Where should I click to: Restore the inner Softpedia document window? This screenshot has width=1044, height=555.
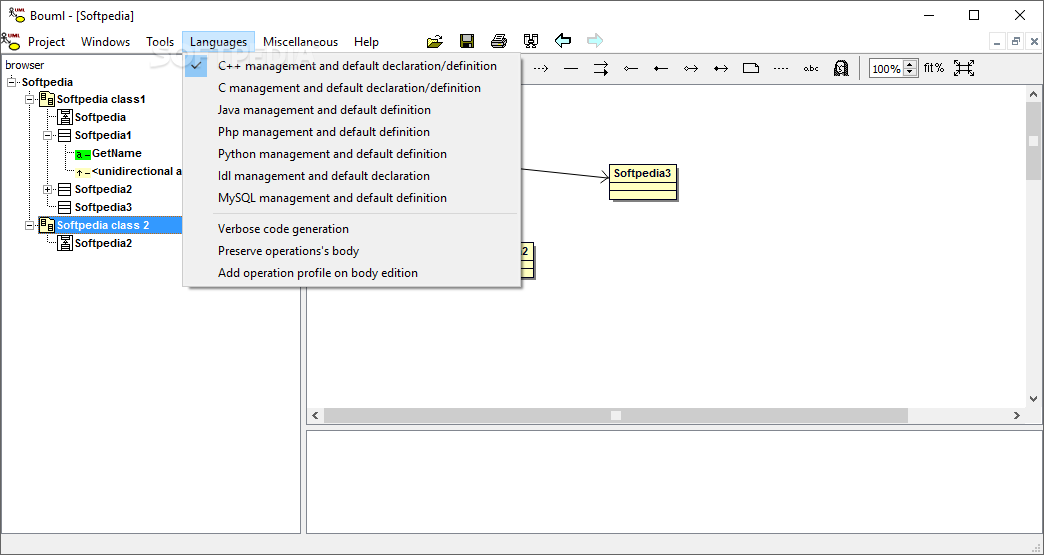[1015, 41]
